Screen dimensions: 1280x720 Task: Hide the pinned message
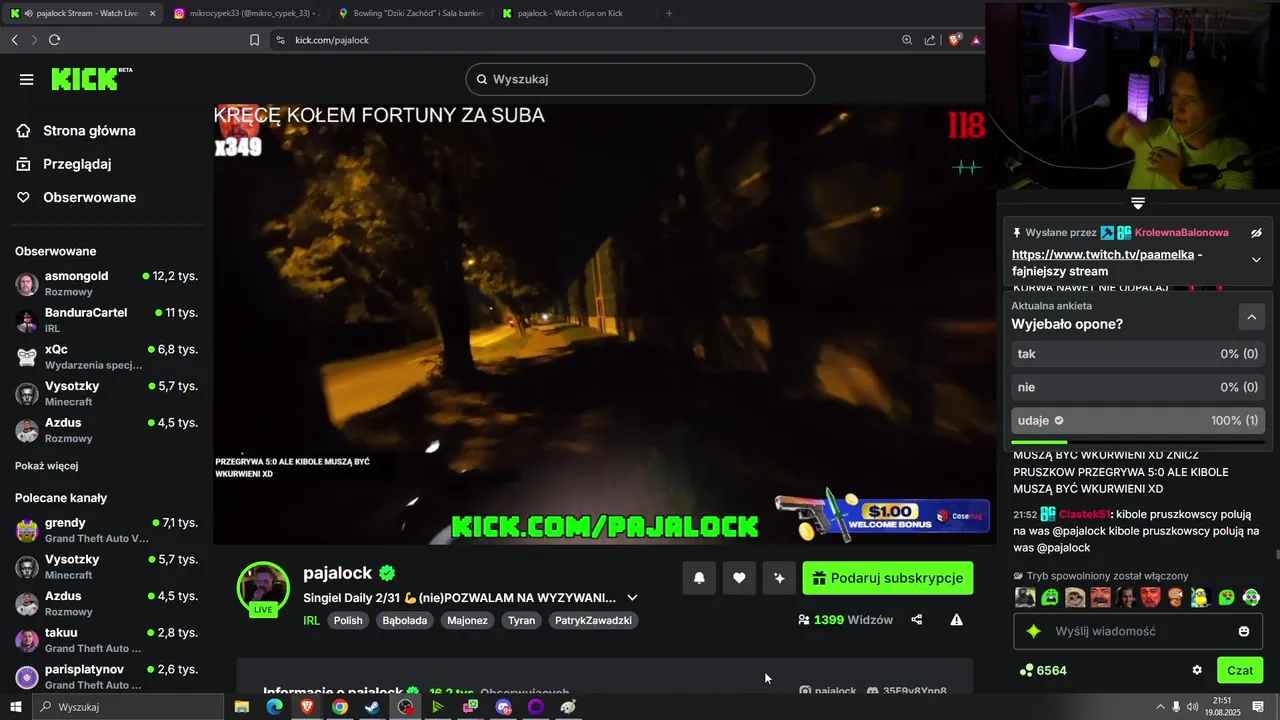click(x=1257, y=233)
